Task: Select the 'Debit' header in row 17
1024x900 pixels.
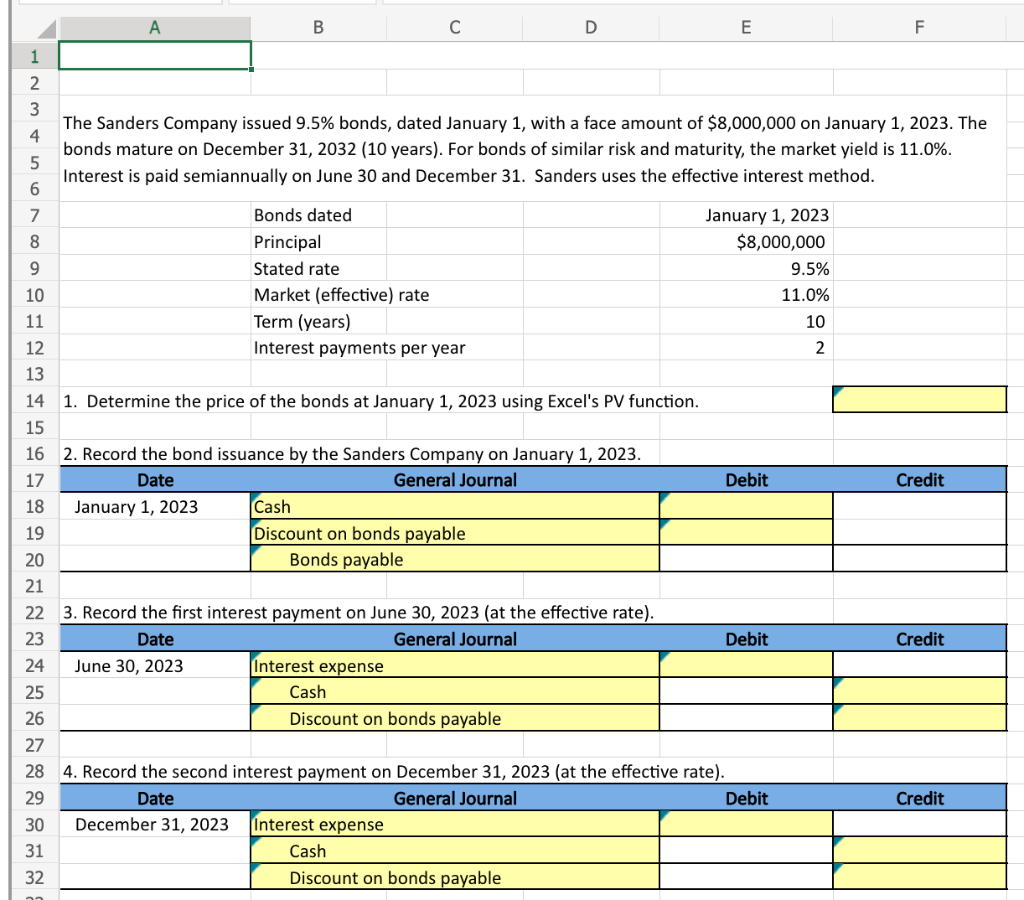Action: click(x=746, y=480)
